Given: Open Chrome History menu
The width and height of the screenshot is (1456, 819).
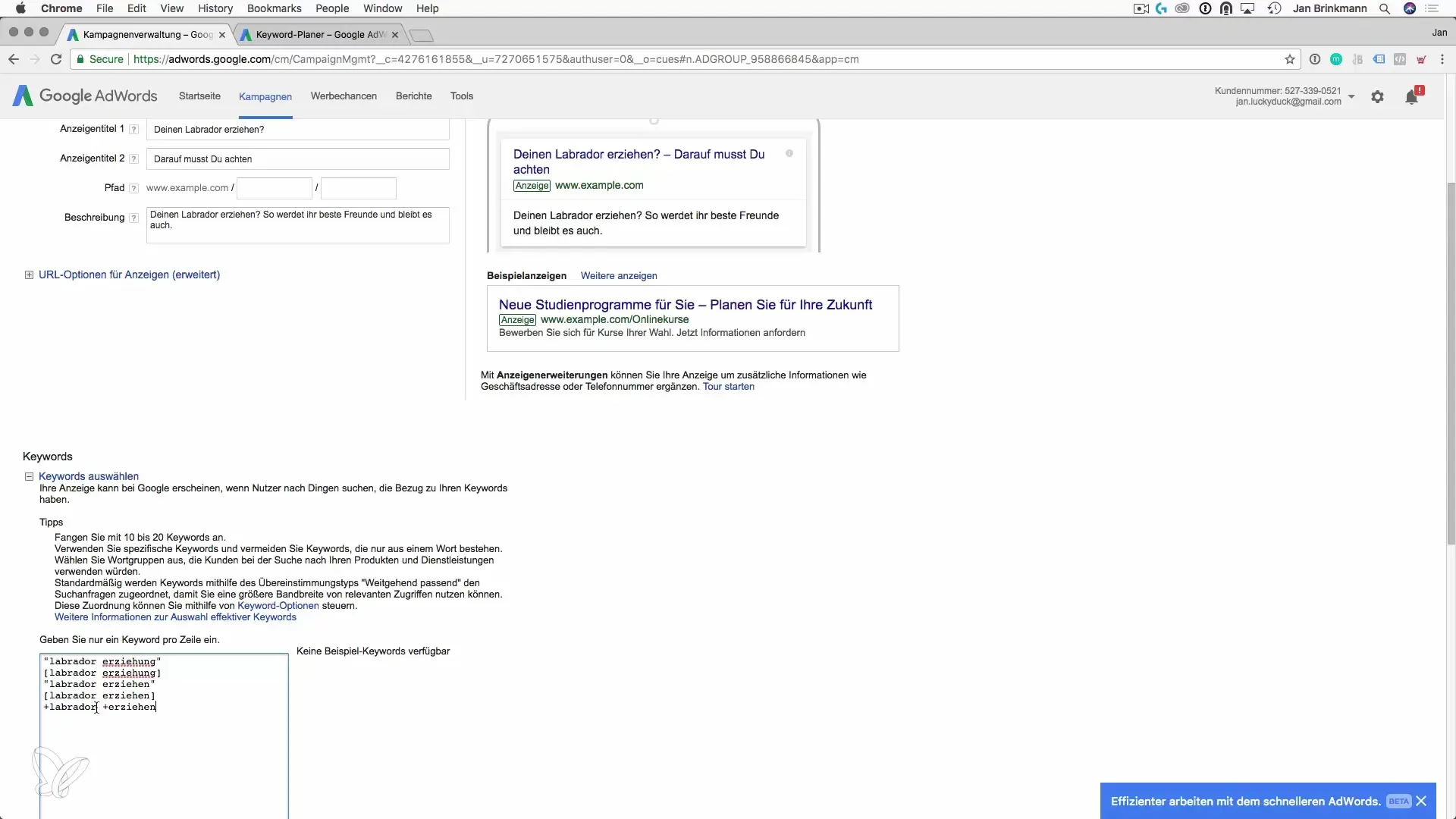Looking at the screenshot, I should point(215,8).
